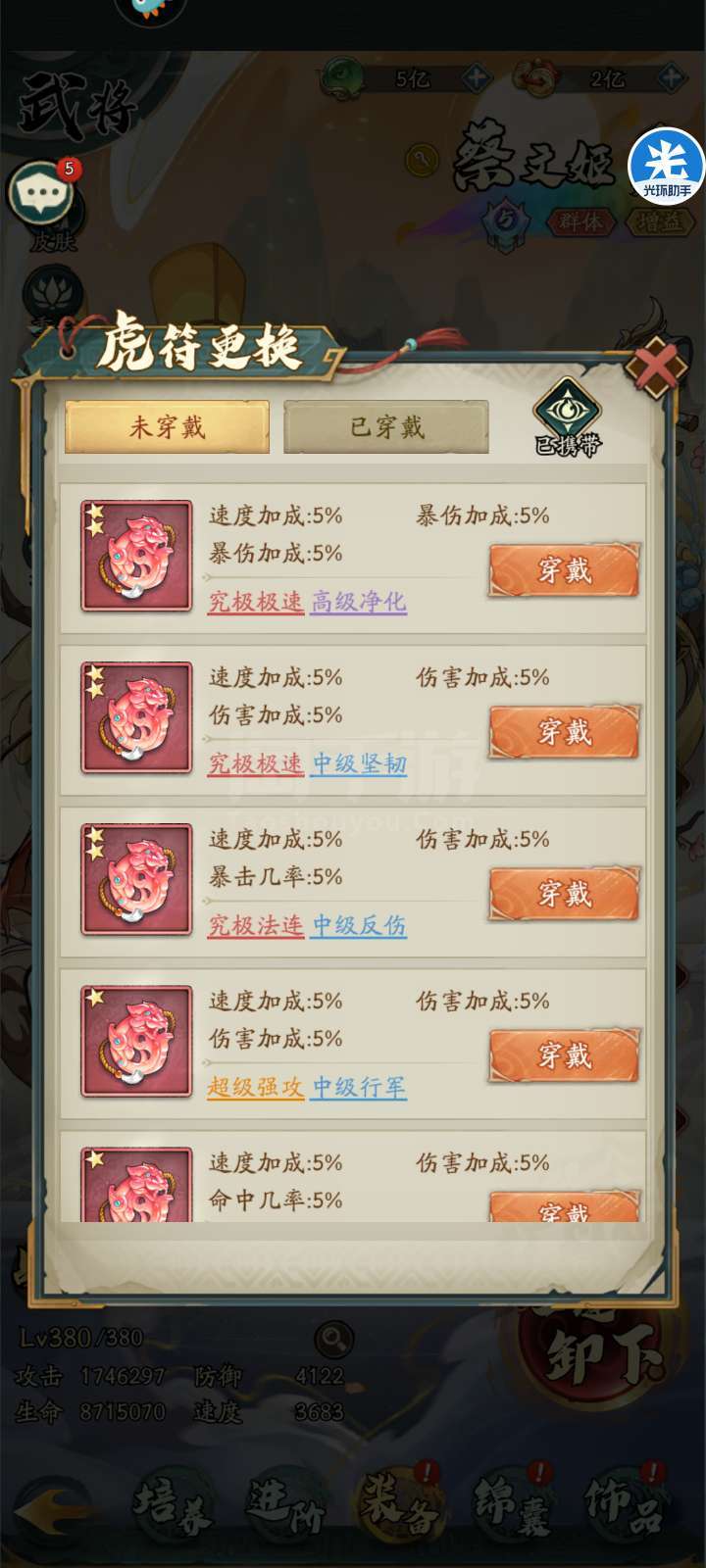The width and height of the screenshot is (706, 1568).
Task: Select the first two-star tiger tally icon
Action: (x=136, y=556)
